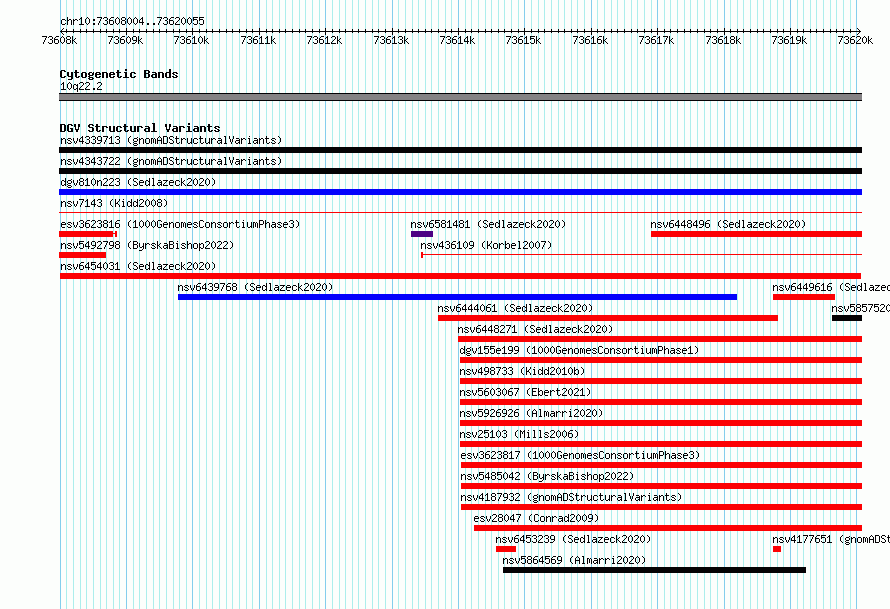Click the nsv4177651 variant label
890x609 pixels.
[x=831, y=539]
